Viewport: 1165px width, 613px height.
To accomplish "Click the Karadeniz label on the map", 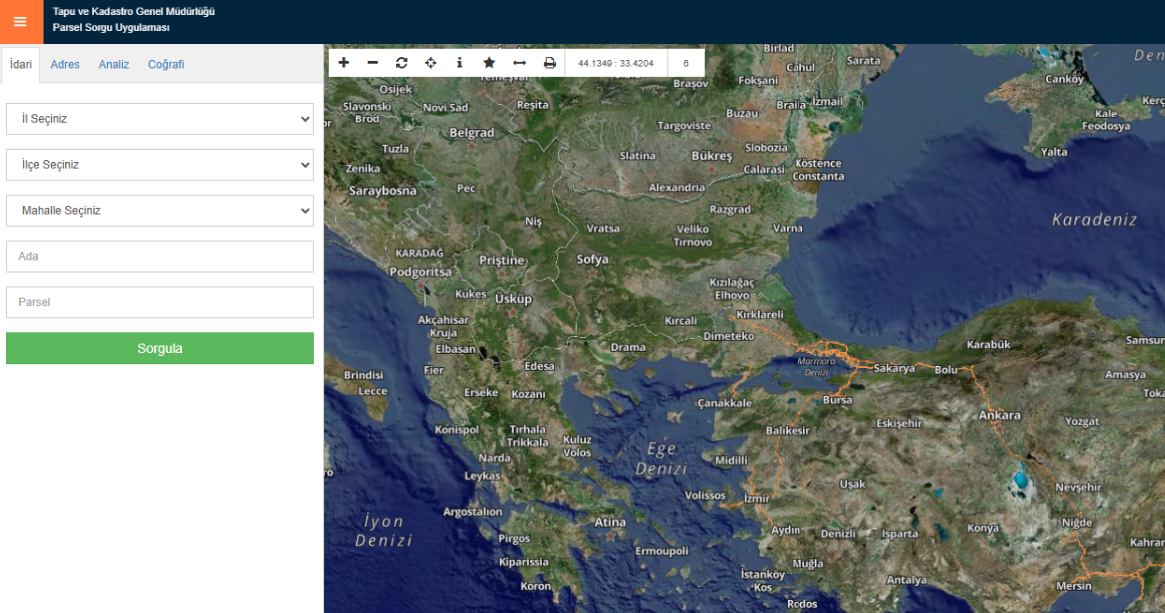I will [x=1094, y=219].
